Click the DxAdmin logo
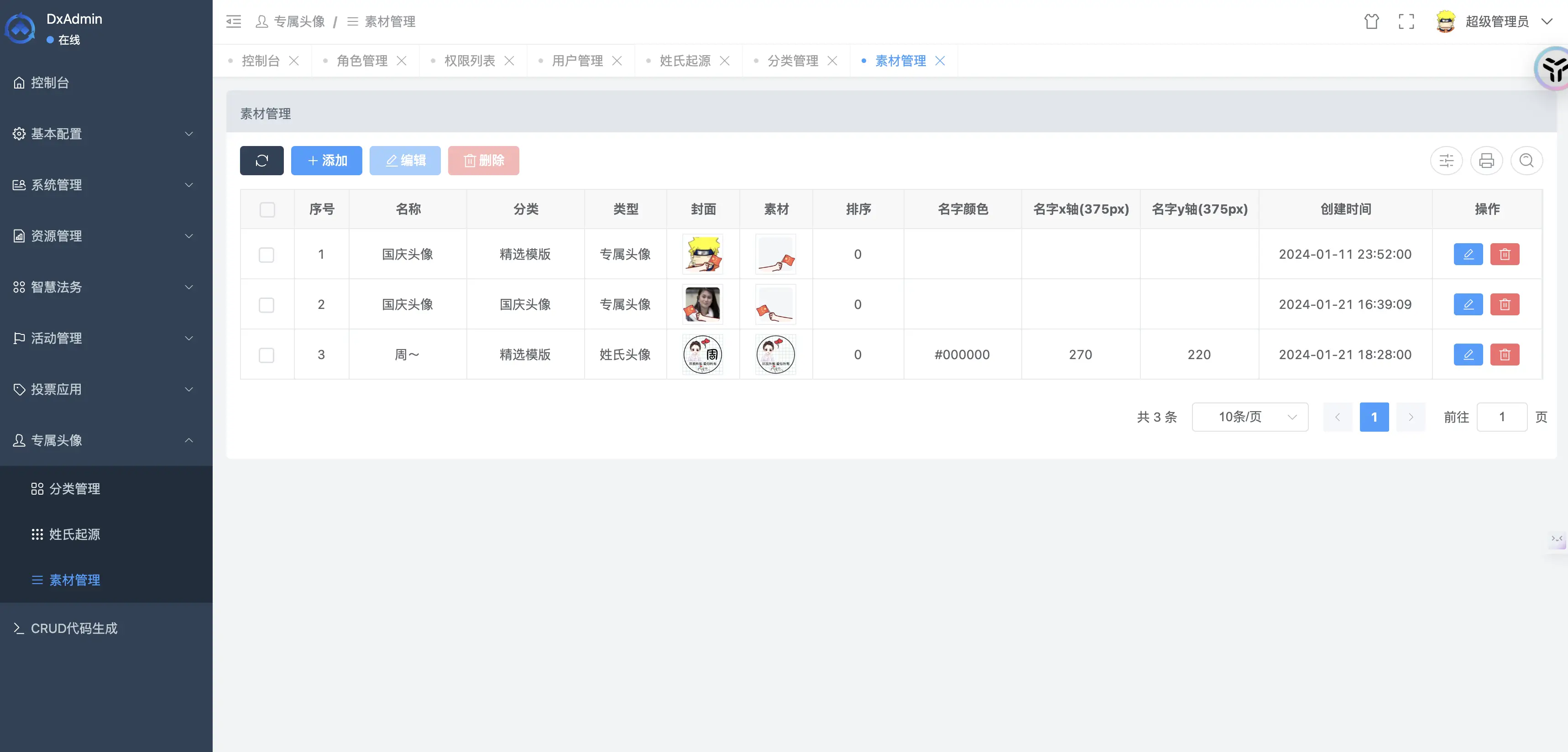 point(20,29)
